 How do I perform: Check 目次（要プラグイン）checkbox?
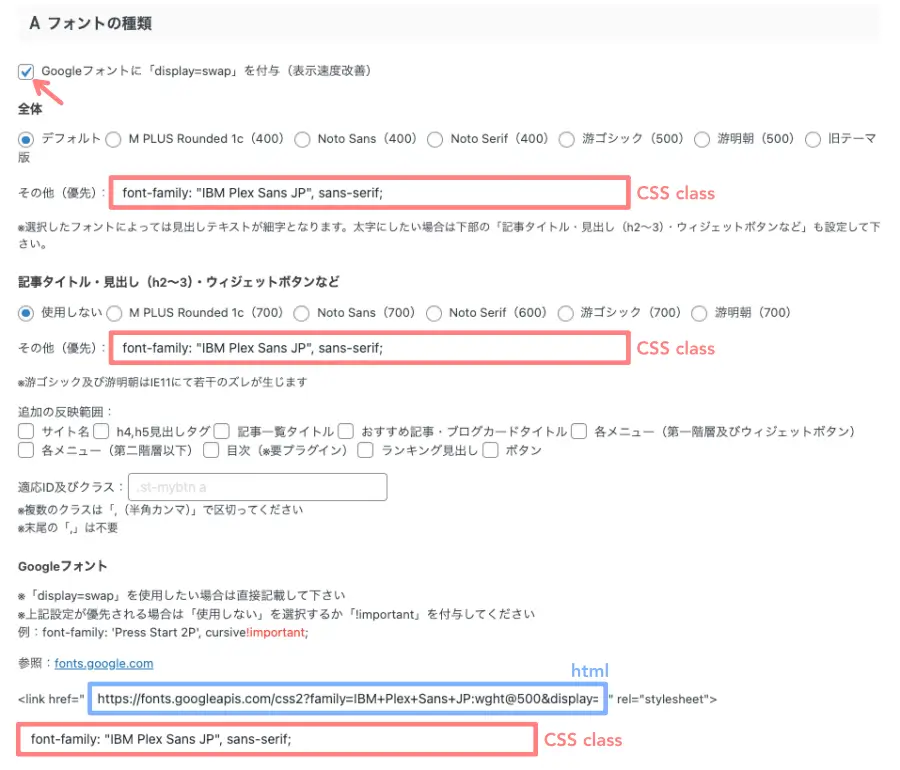coord(209,450)
